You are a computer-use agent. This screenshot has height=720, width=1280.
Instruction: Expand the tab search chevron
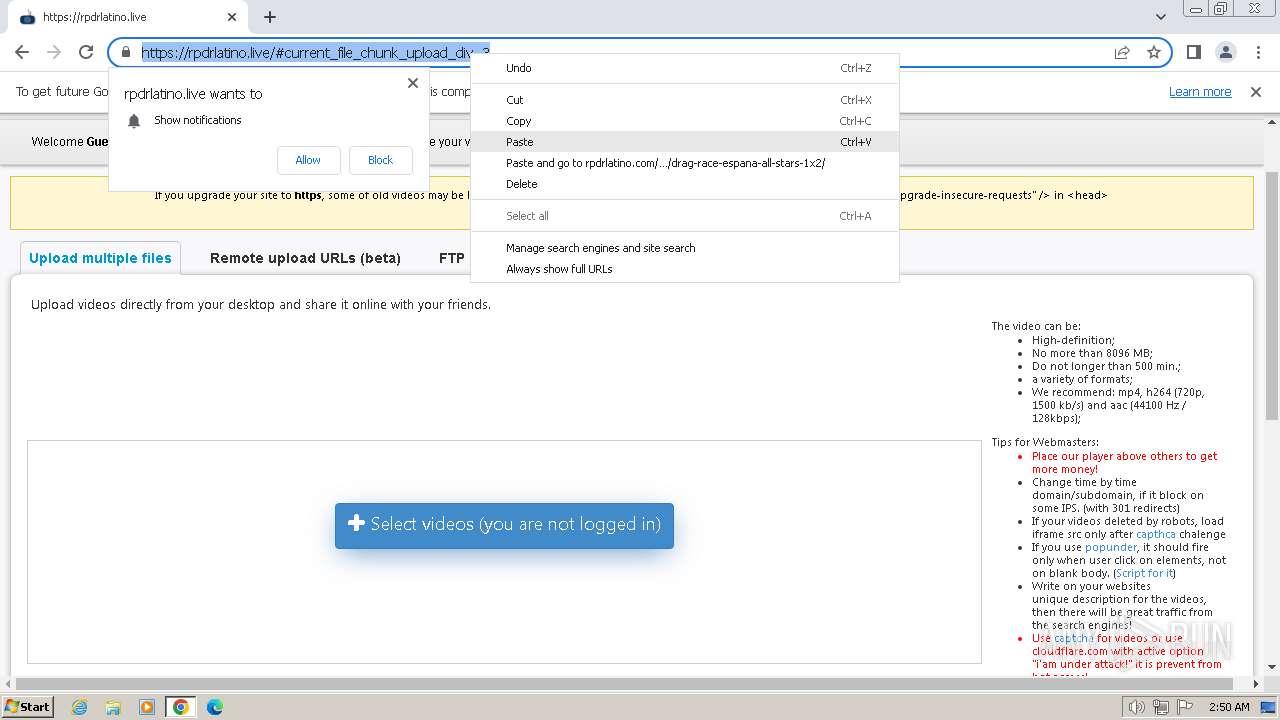pyautogui.click(x=1161, y=17)
